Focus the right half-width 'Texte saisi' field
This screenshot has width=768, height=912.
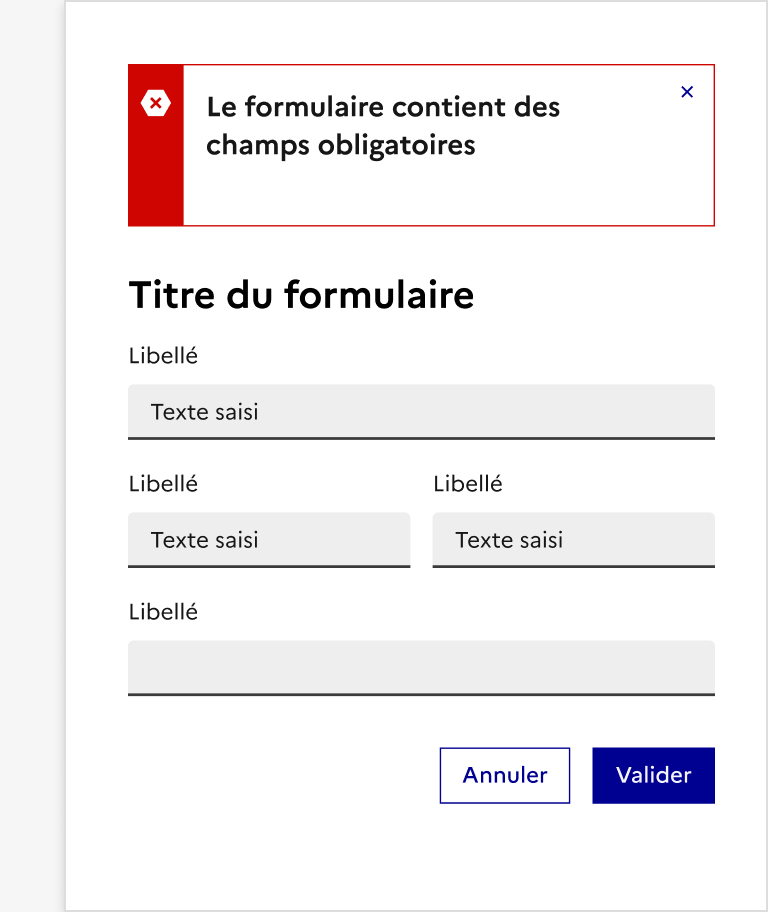573,540
